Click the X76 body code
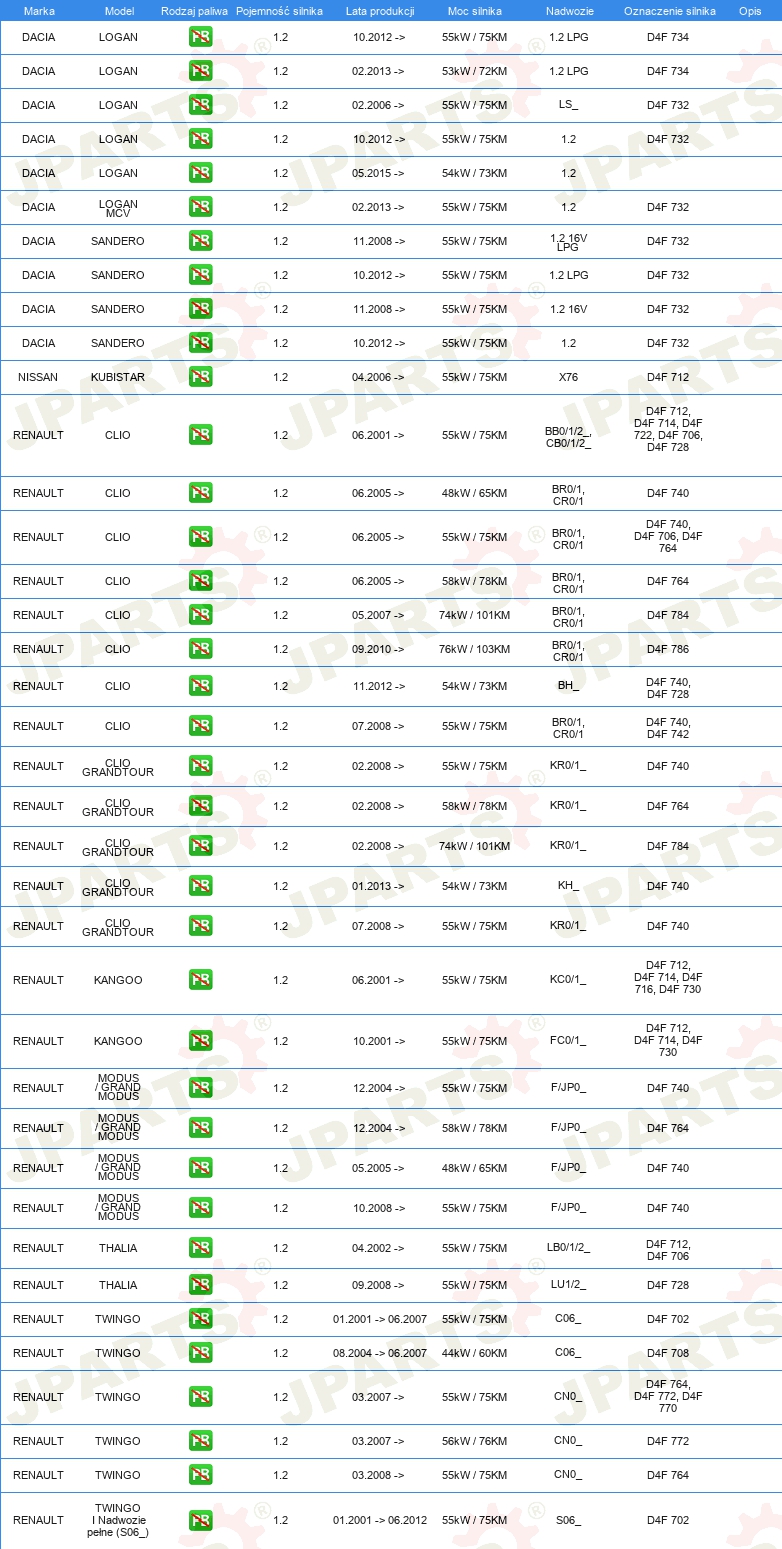This screenshot has width=782, height=1549. (568, 377)
